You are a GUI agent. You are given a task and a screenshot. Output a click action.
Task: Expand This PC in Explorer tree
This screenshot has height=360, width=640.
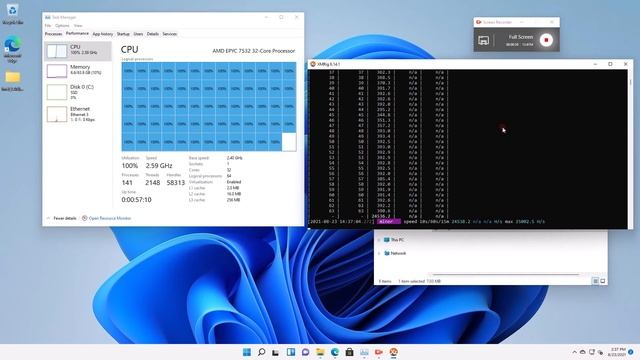click(x=379, y=240)
